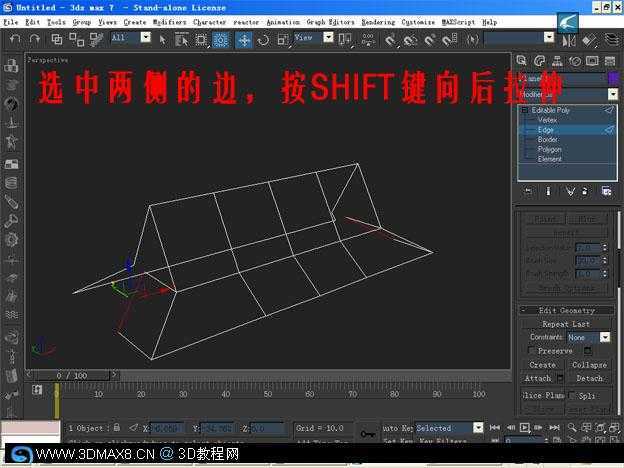Click the Pin Stack icon

pos(528,191)
